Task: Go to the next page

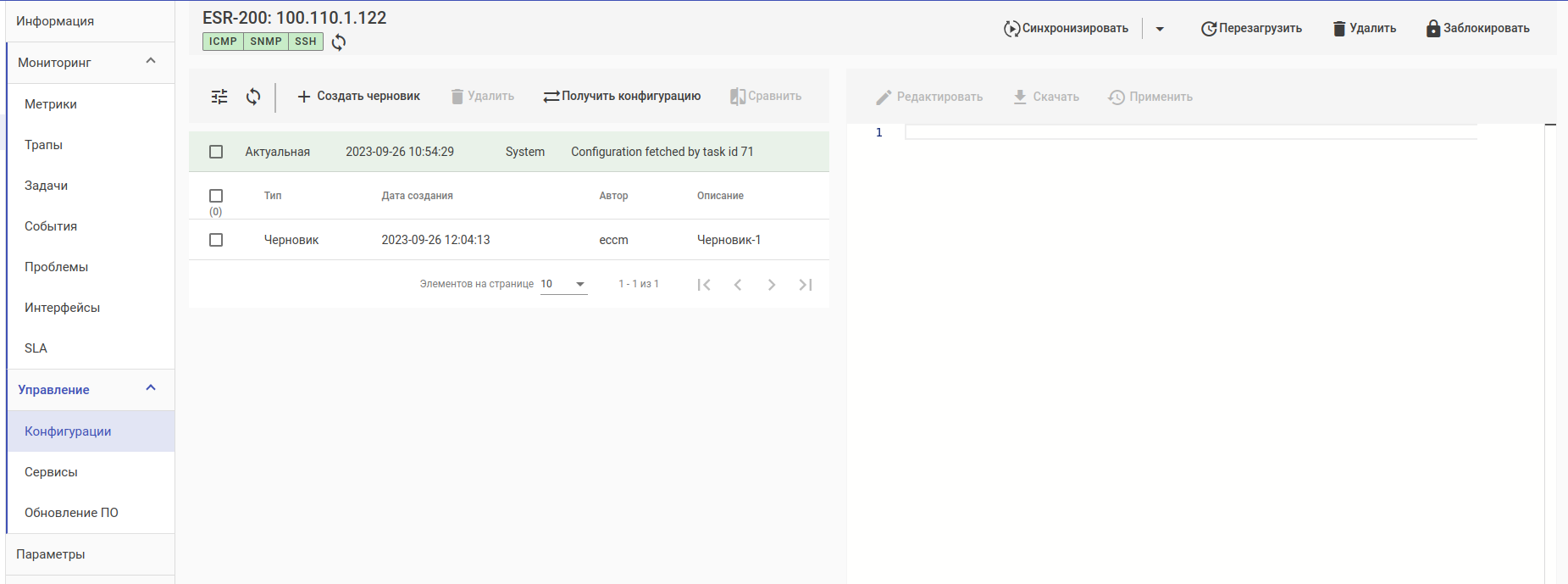Action: pyautogui.click(x=772, y=285)
